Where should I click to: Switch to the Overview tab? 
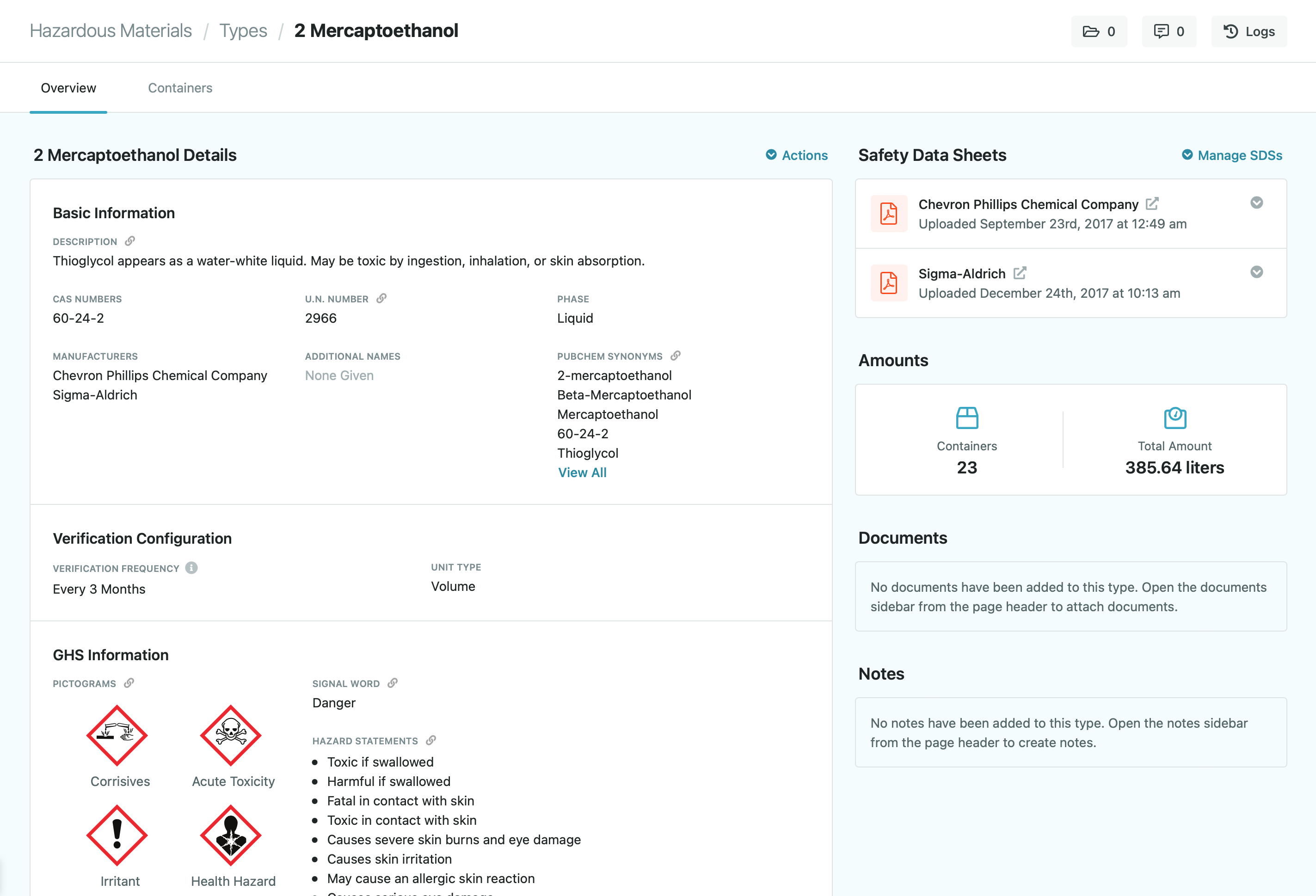[68, 88]
